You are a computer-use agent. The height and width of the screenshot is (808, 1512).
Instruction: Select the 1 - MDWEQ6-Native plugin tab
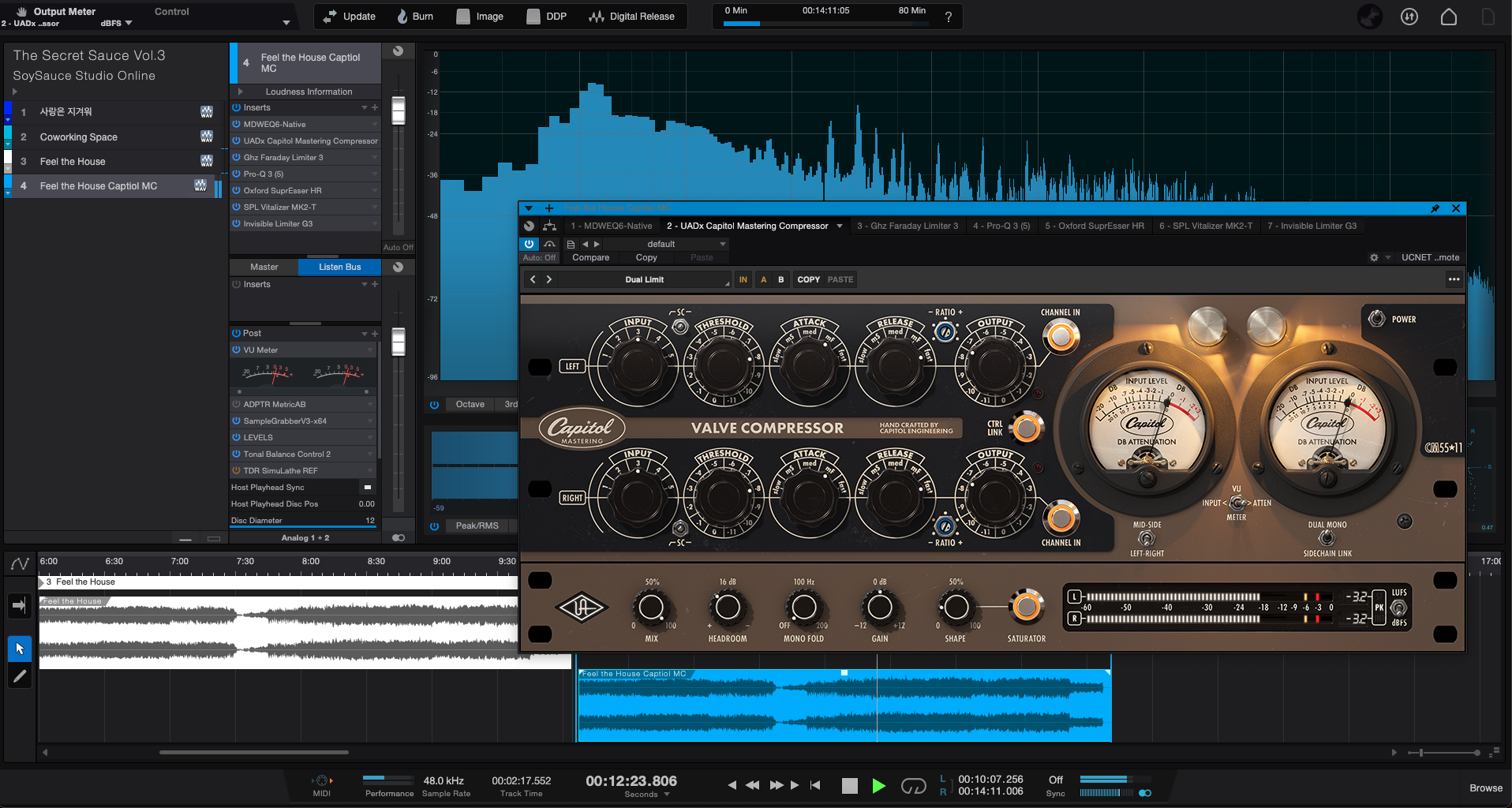click(x=612, y=226)
